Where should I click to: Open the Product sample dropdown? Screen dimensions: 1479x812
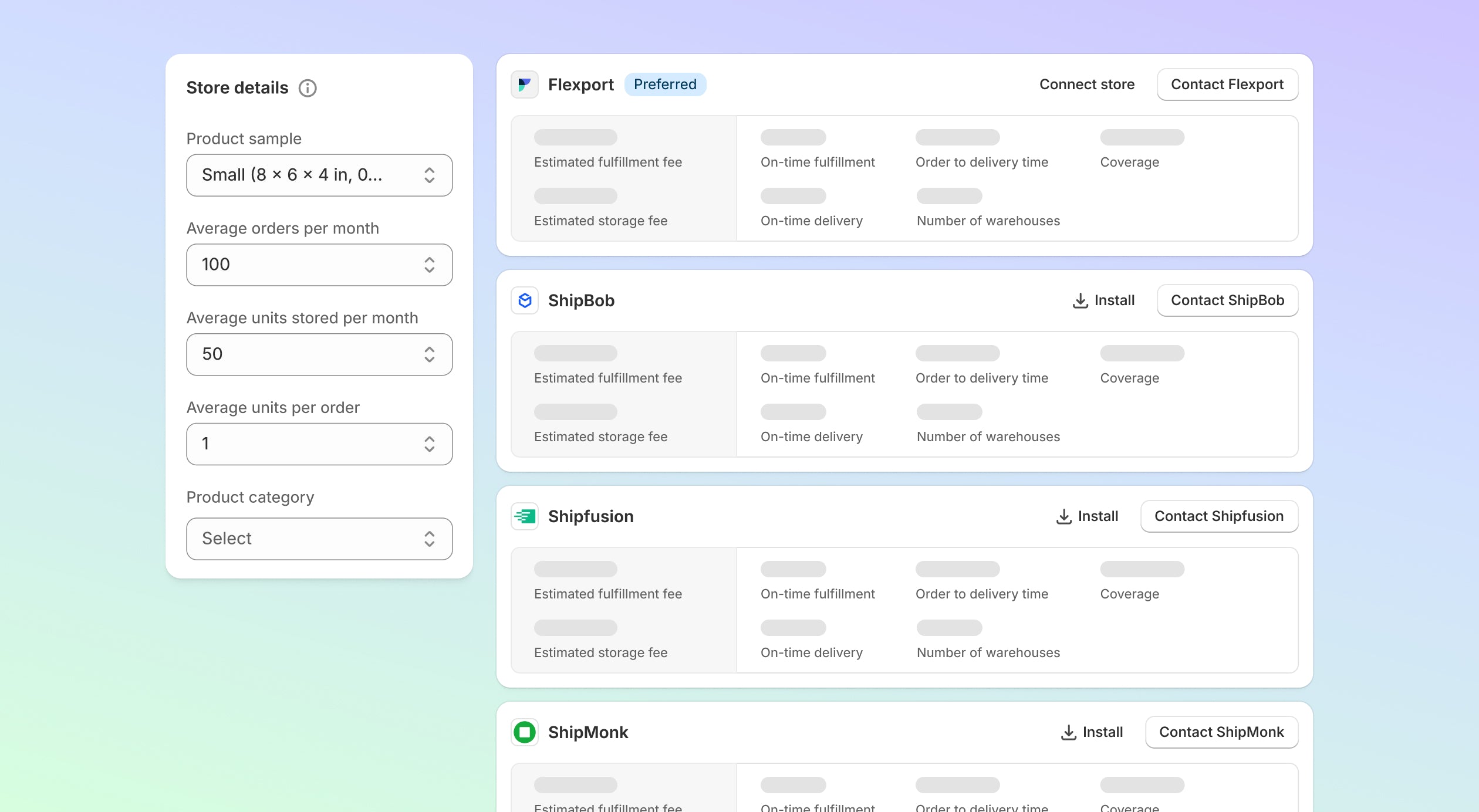point(319,175)
